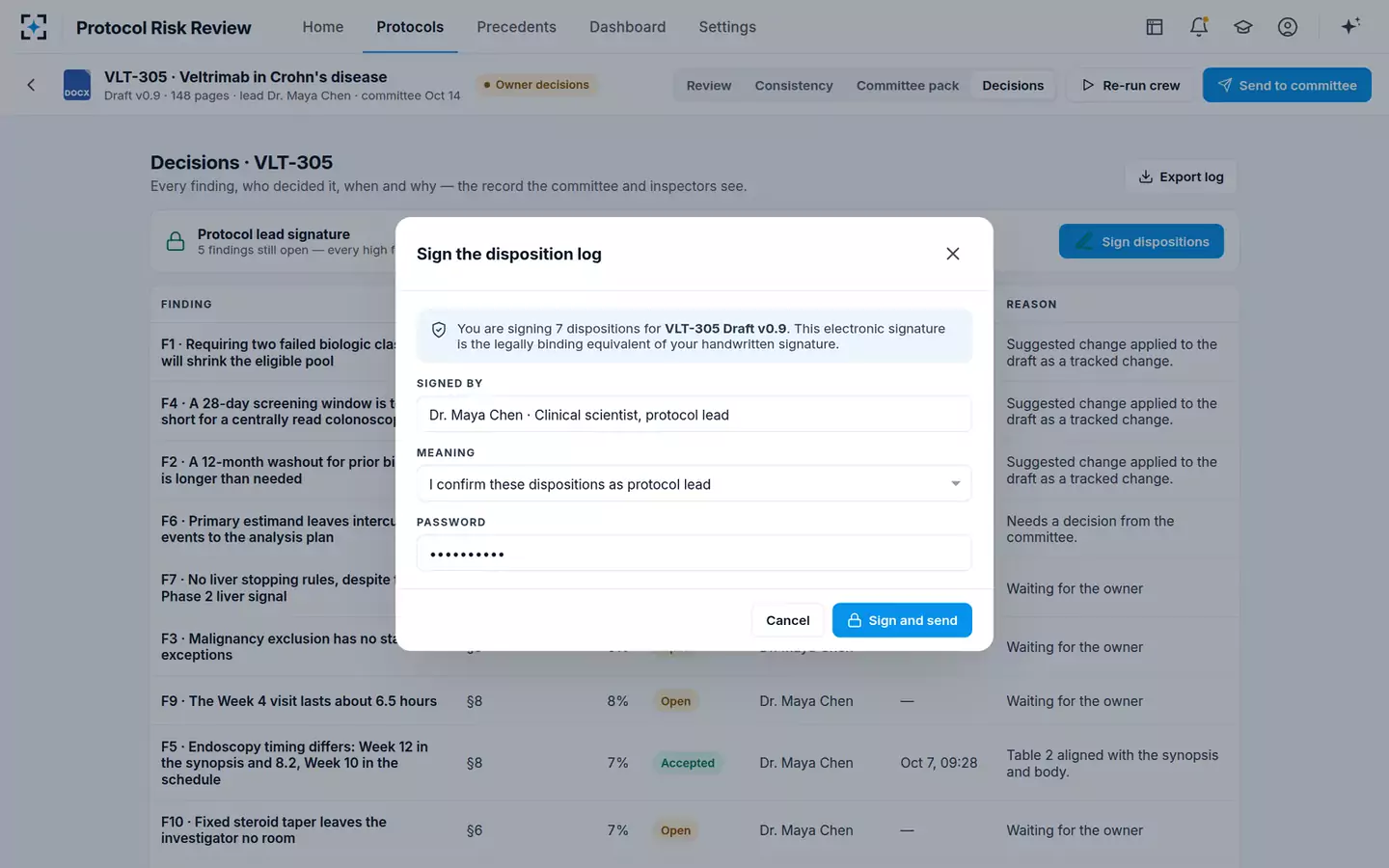Click the Open status badge for F10
This screenshot has height=868, width=1389.
675,830
